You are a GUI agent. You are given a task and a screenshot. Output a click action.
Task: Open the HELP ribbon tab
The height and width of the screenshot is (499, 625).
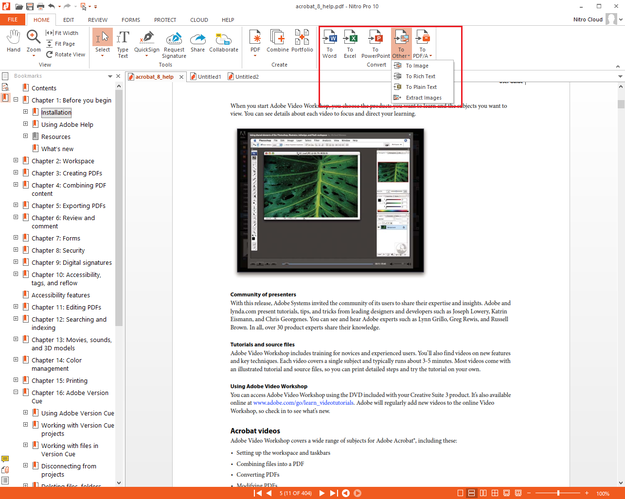click(228, 20)
